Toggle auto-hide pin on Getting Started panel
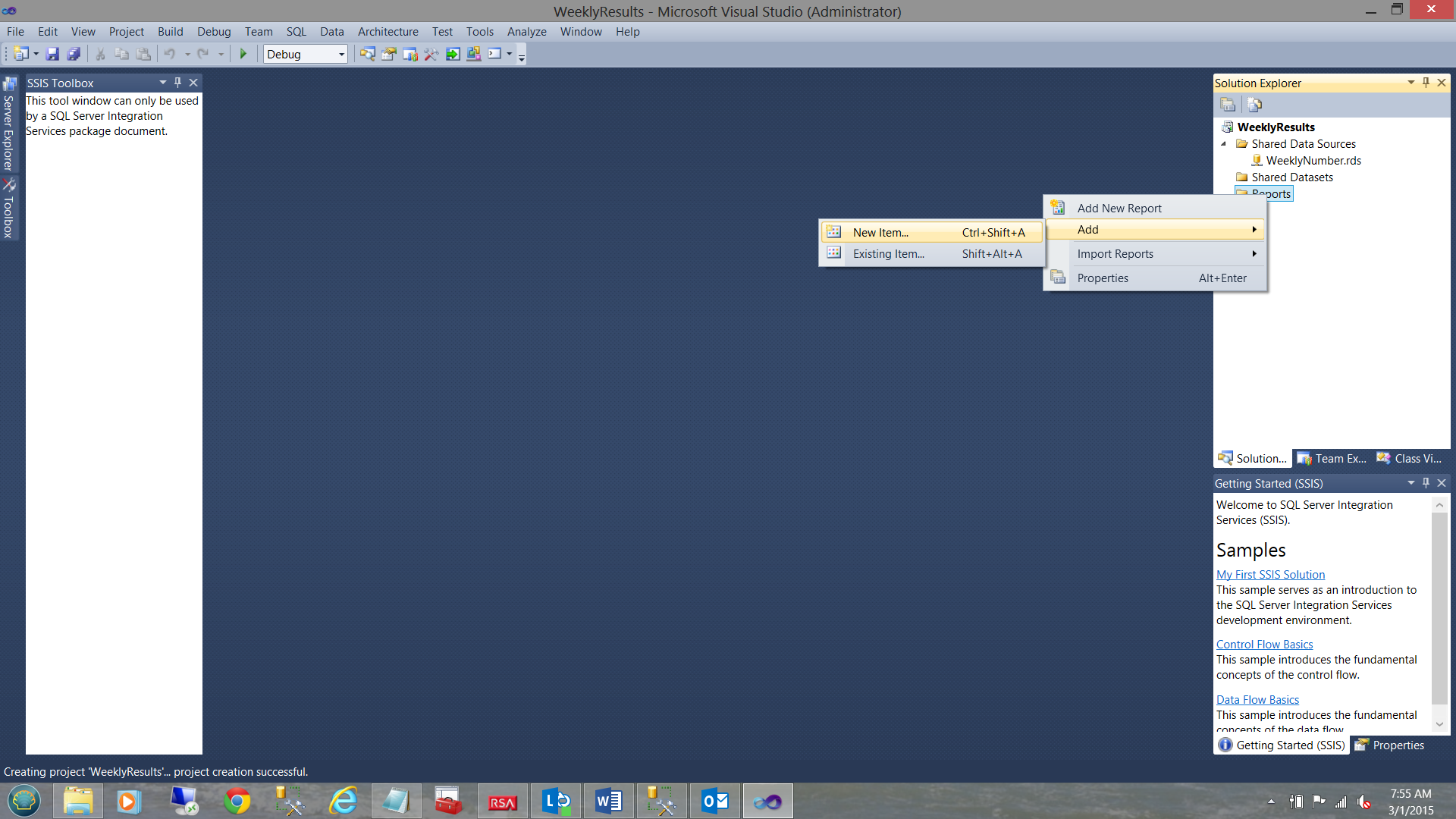1456x819 pixels. [1426, 483]
